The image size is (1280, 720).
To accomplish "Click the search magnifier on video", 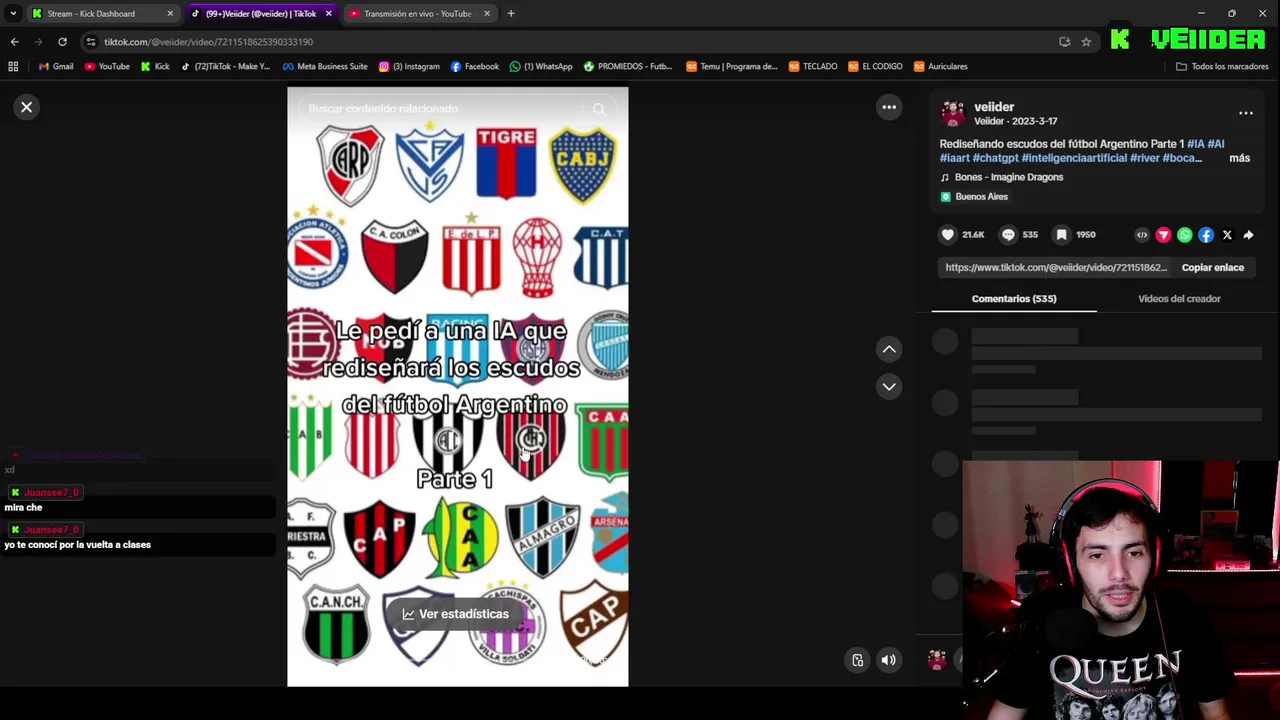I will coord(599,109).
